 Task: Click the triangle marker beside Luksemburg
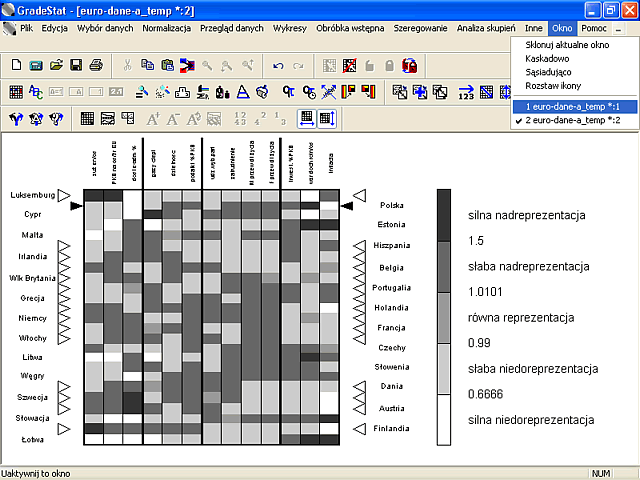[64, 196]
